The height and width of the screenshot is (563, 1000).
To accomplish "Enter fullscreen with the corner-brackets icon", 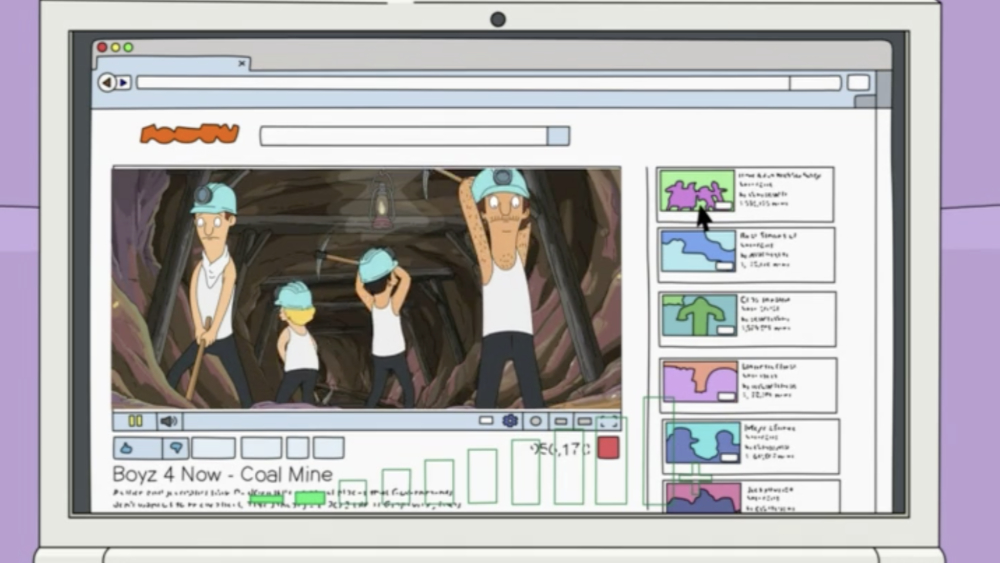I will pos(608,421).
